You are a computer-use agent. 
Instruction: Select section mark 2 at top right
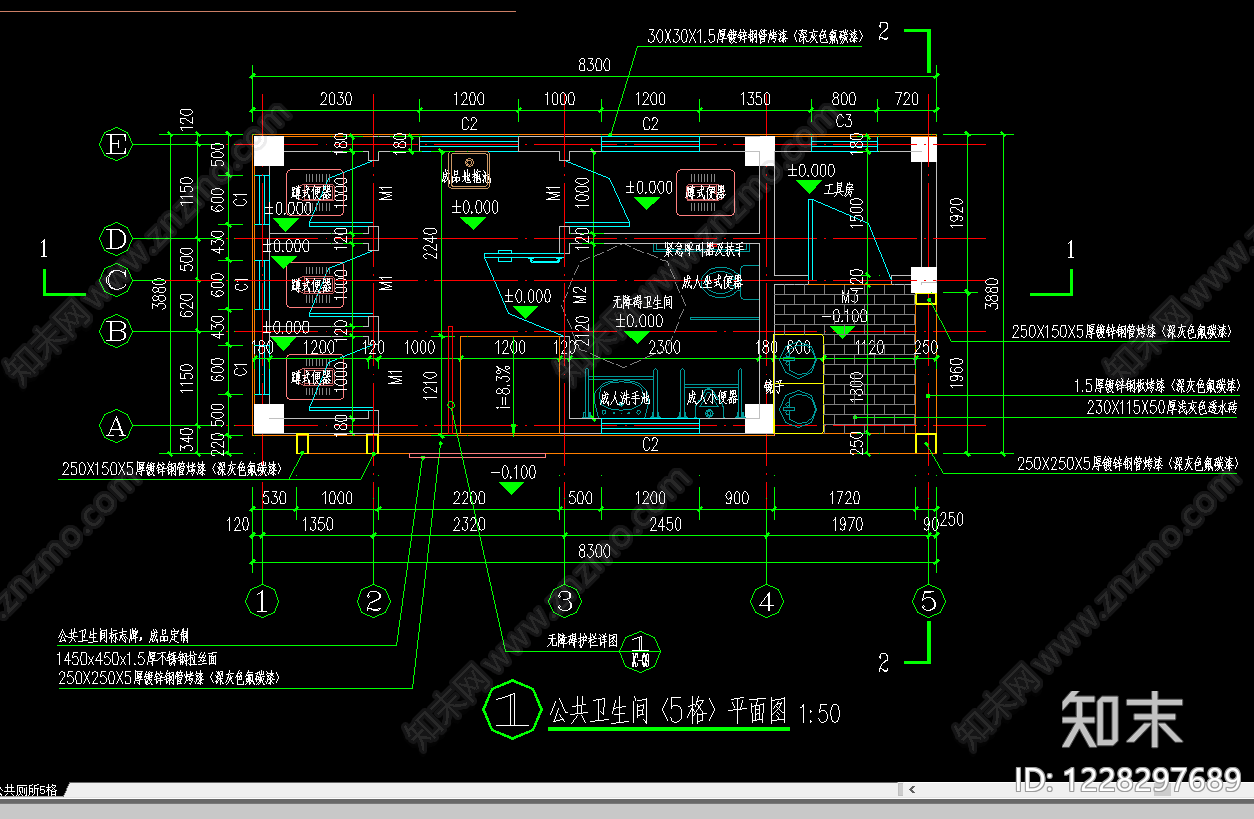point(883,31)
